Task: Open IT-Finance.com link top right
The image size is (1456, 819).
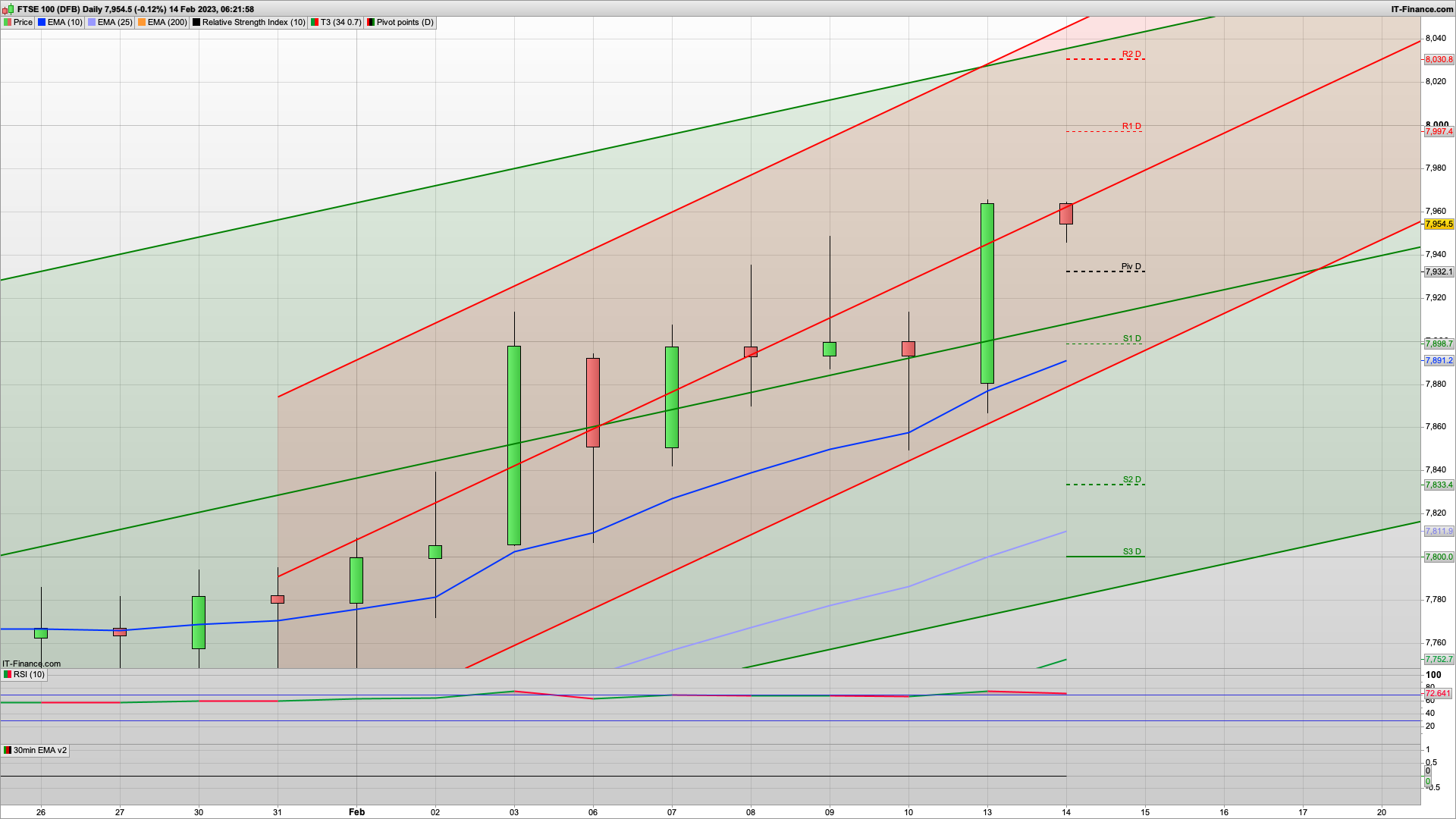Action: pyautogui.click(x=1422, y=9)
